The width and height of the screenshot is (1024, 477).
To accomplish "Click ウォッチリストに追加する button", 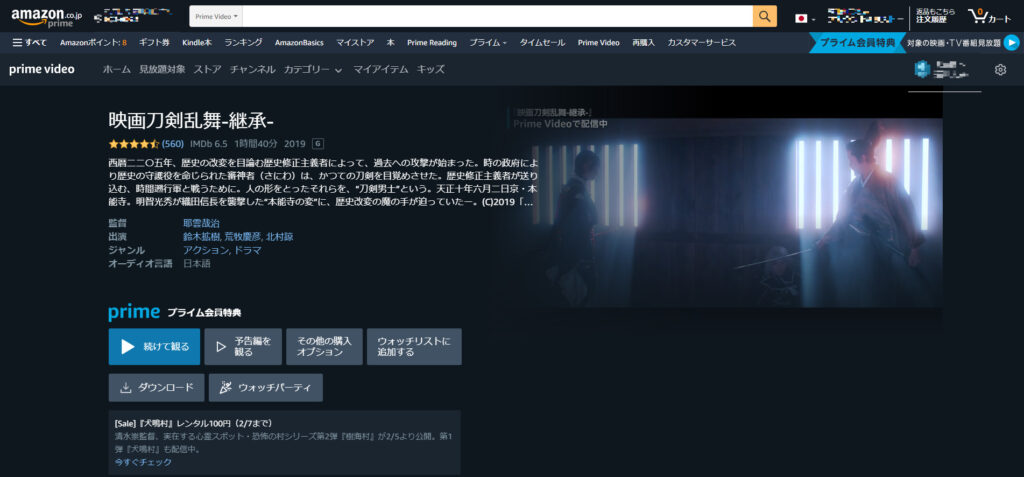I will tap(414, 346).
